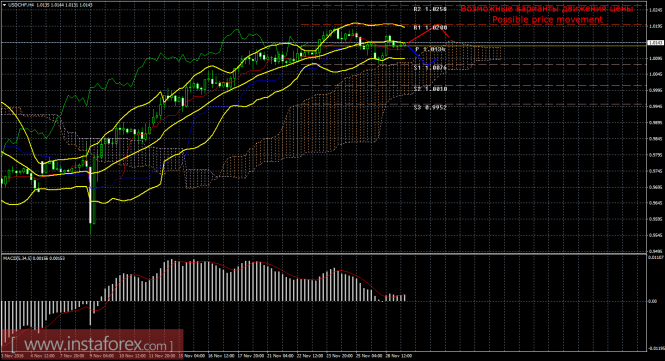Select the R1 1.0200 resistance level label

(x=430, y=28)
